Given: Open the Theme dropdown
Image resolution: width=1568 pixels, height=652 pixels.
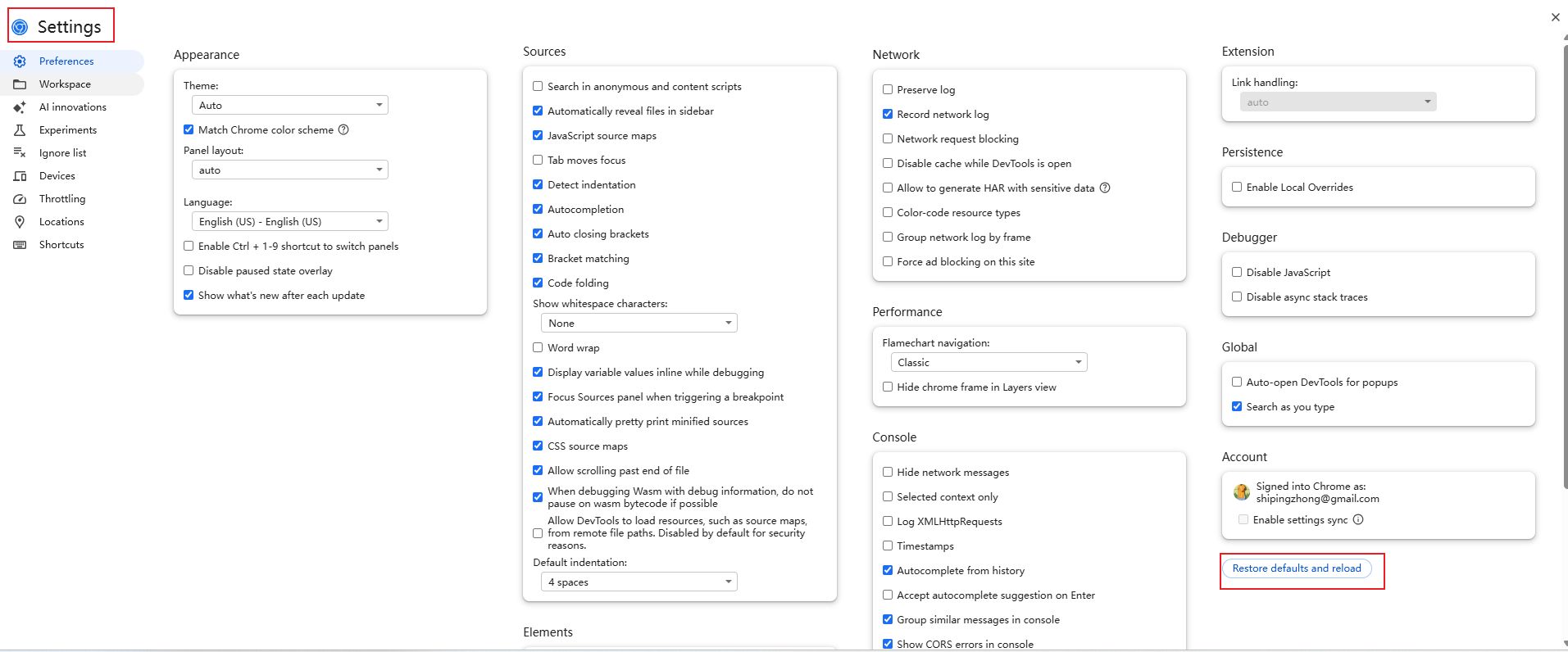Looking at the screenshot, I should pyautogui.click(x=289, y=105).
